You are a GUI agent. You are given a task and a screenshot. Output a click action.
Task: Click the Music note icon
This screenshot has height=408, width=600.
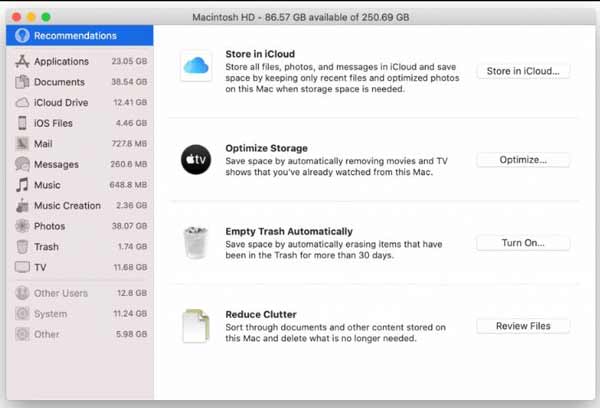click(22, 185)
